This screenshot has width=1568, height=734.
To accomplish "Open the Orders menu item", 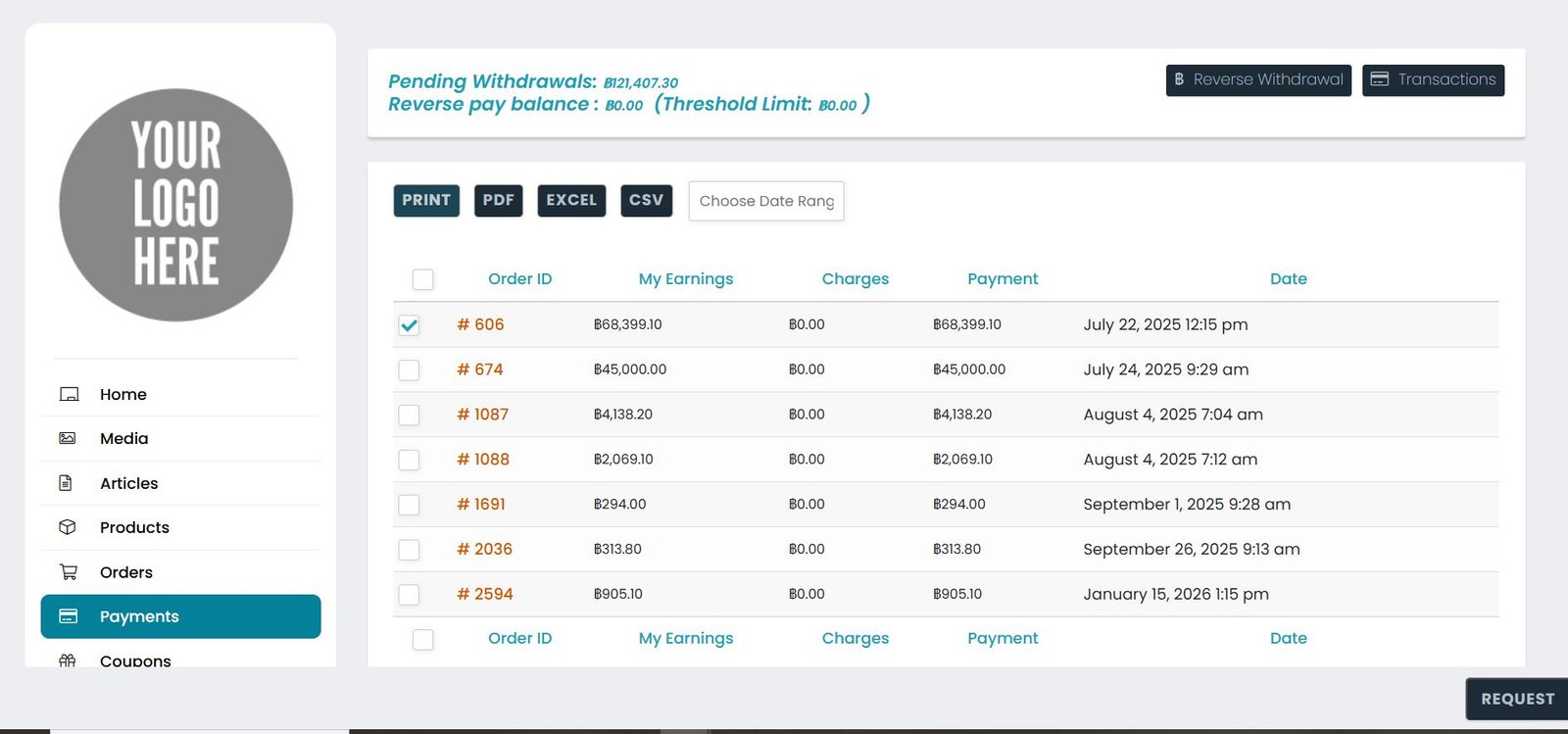I will point(126,572).
